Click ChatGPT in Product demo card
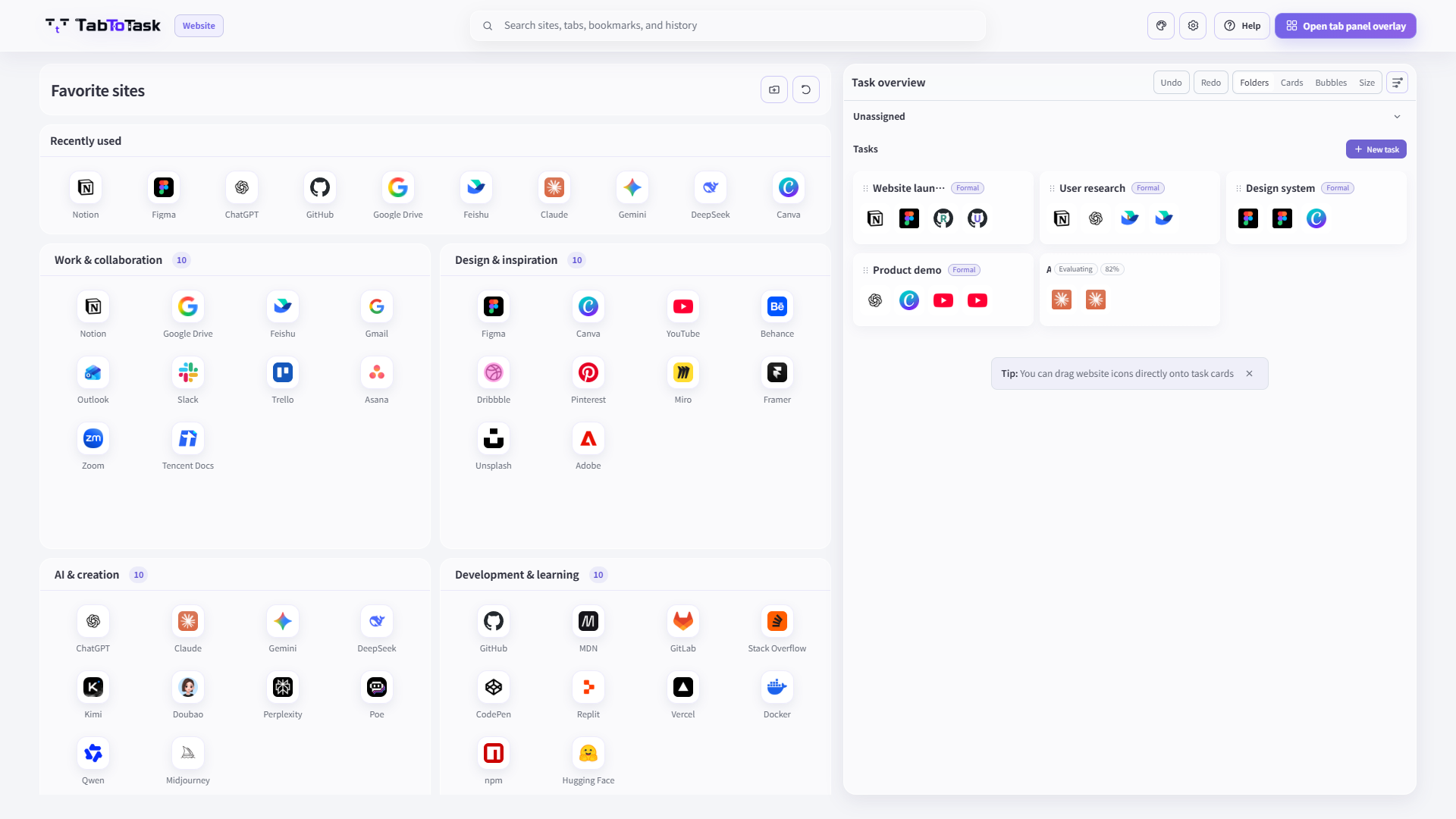Viewport: 1456px width, 819px height. pyautogui.click(x=875, y=300)
